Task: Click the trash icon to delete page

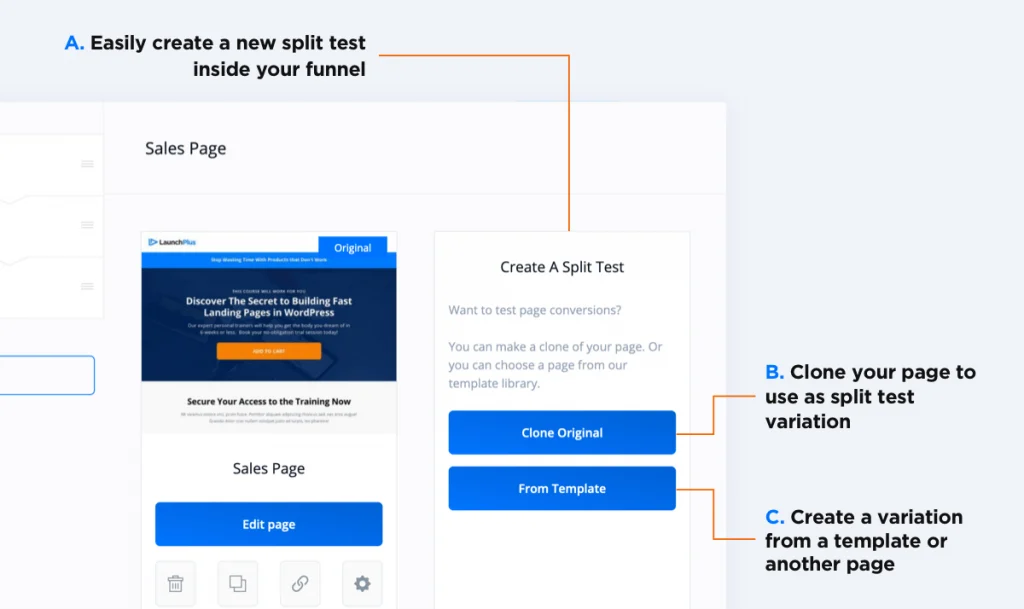Action: click(x=176, y=583)
